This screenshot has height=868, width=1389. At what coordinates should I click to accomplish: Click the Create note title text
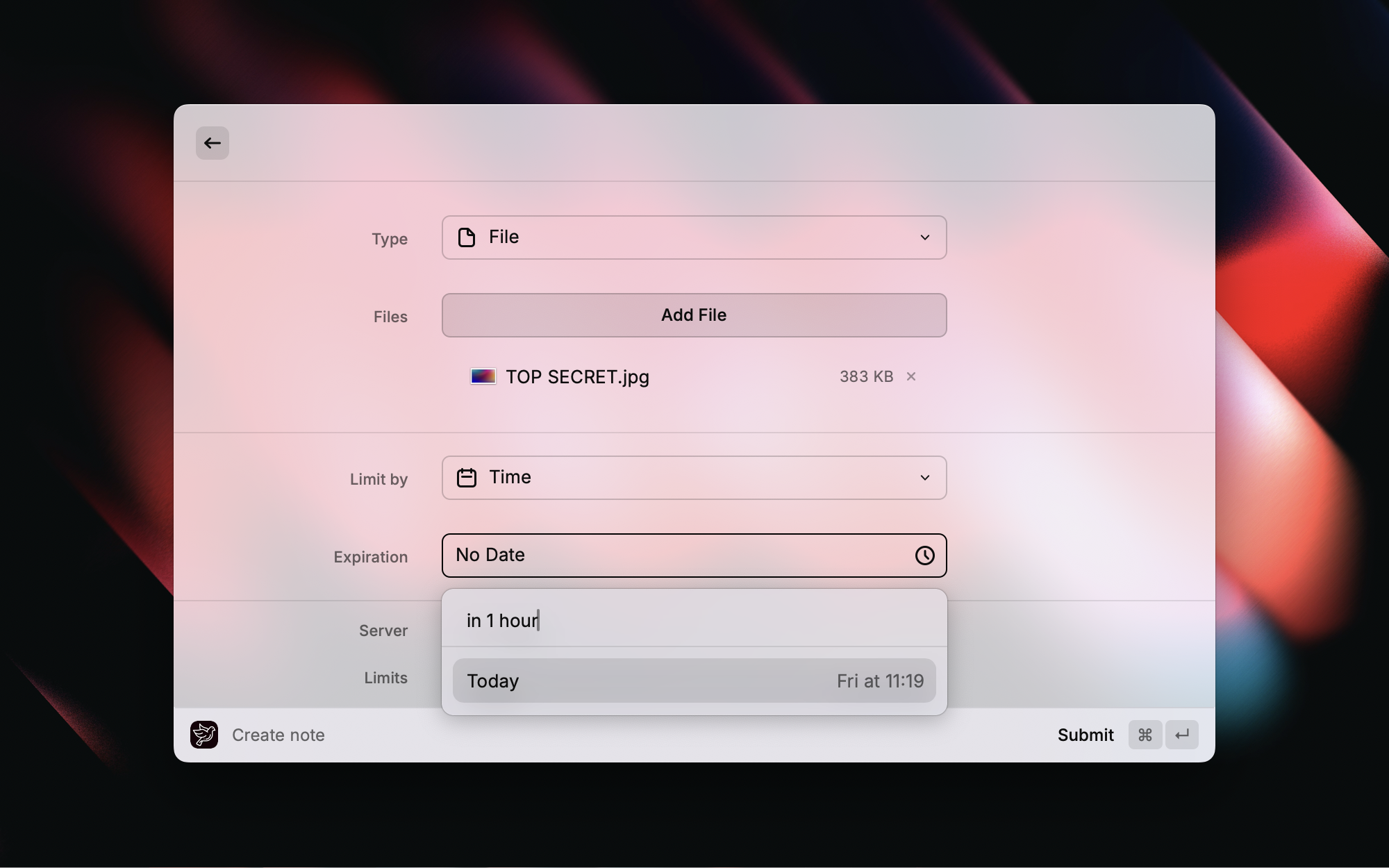(278, 735)
